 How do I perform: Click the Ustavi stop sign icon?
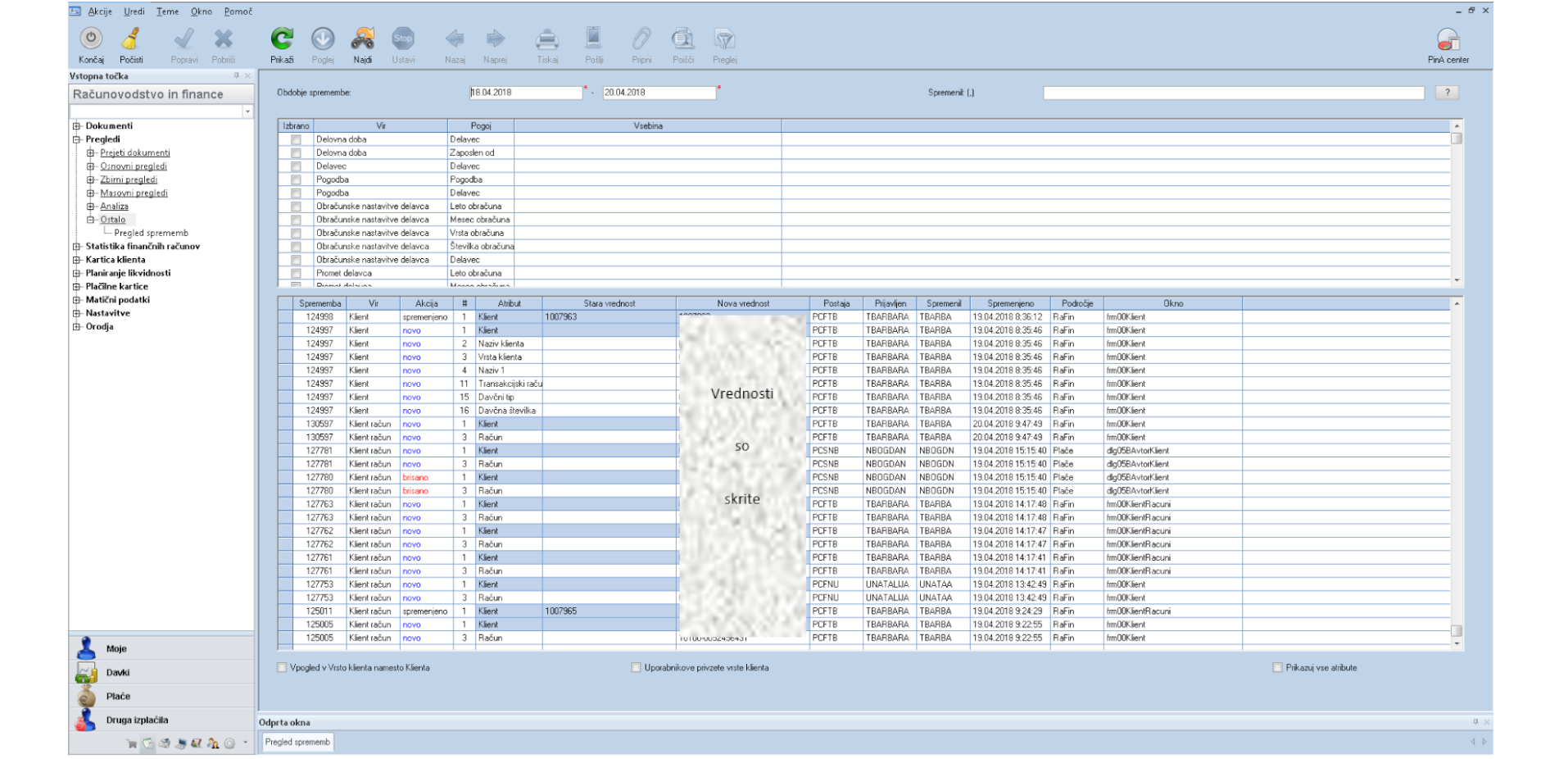click(403, 39)
